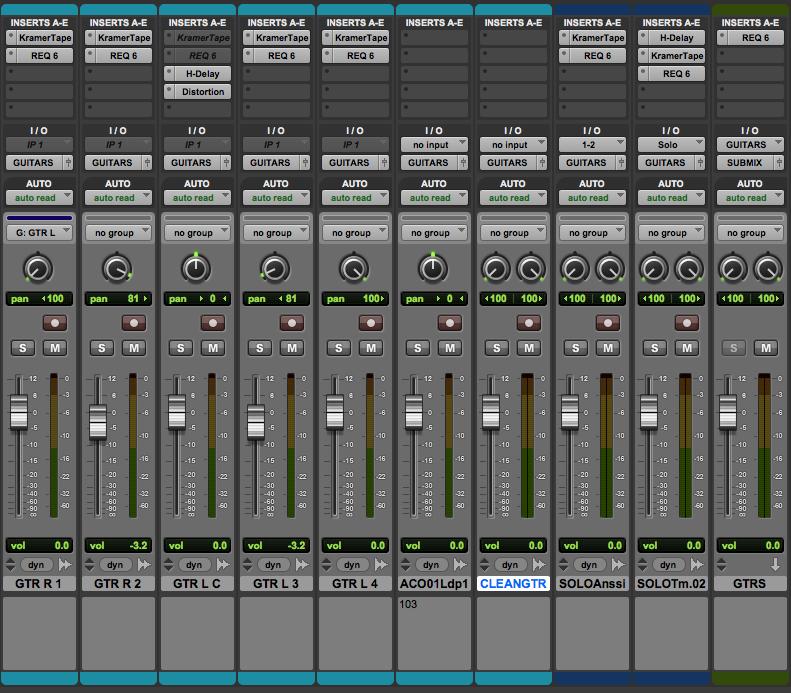The height and width of the screenshot is (693, 791).
Task: Click GTR R 2 track type stepper icon
Action: coord(89,564)
